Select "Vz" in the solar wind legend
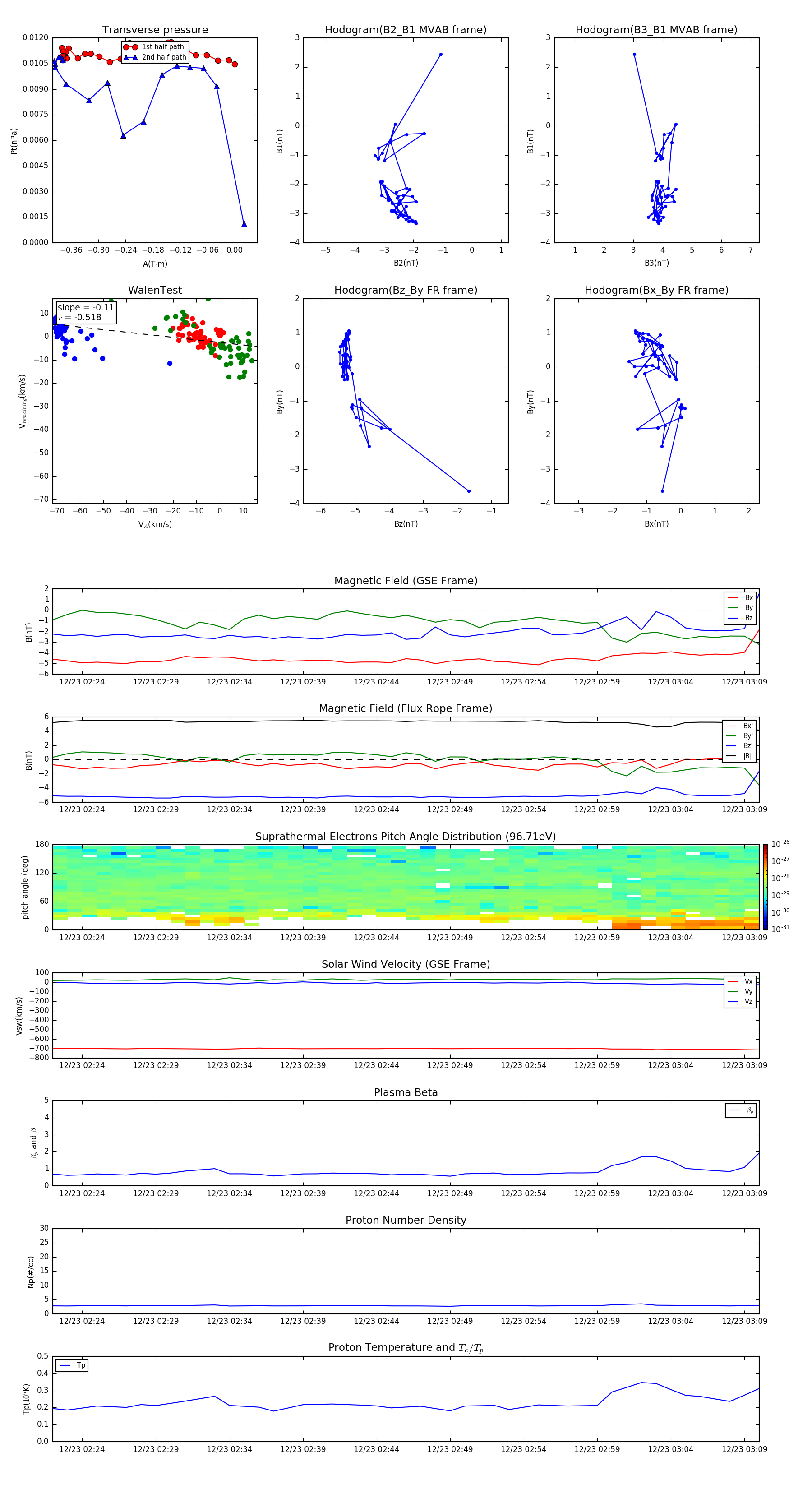This screenshot has height=1489, width=812. [740, 1002]
